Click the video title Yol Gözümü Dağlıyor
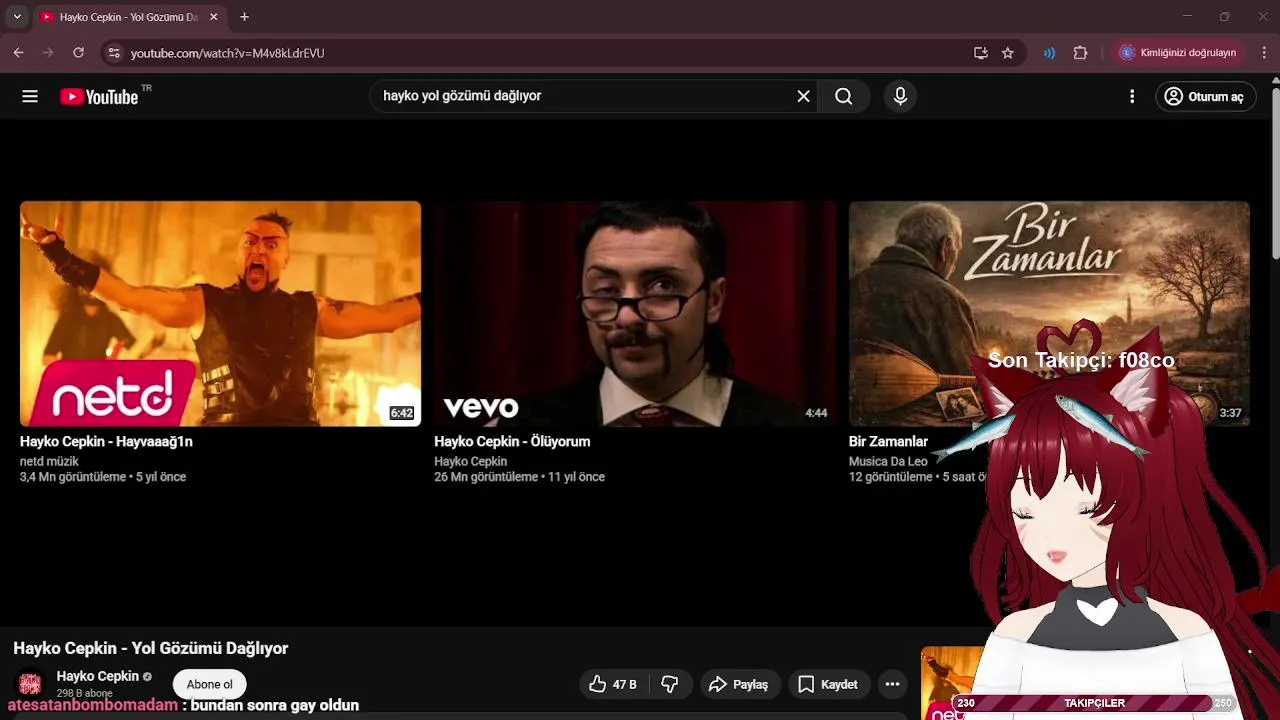This screenshot has width=1280, height=720. [150, 648]
